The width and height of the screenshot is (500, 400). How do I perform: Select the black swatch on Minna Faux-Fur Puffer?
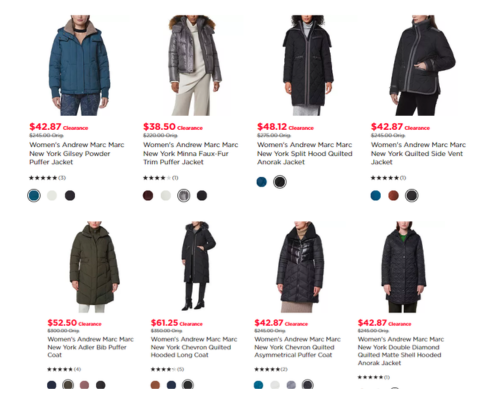[x=202, y=195]
